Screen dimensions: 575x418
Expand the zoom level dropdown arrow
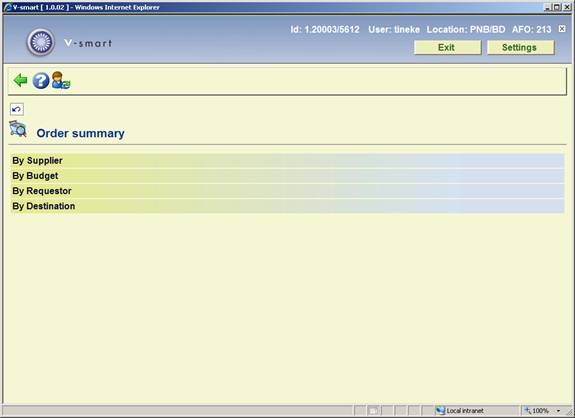pyautogui.click(x=558, y=411)
